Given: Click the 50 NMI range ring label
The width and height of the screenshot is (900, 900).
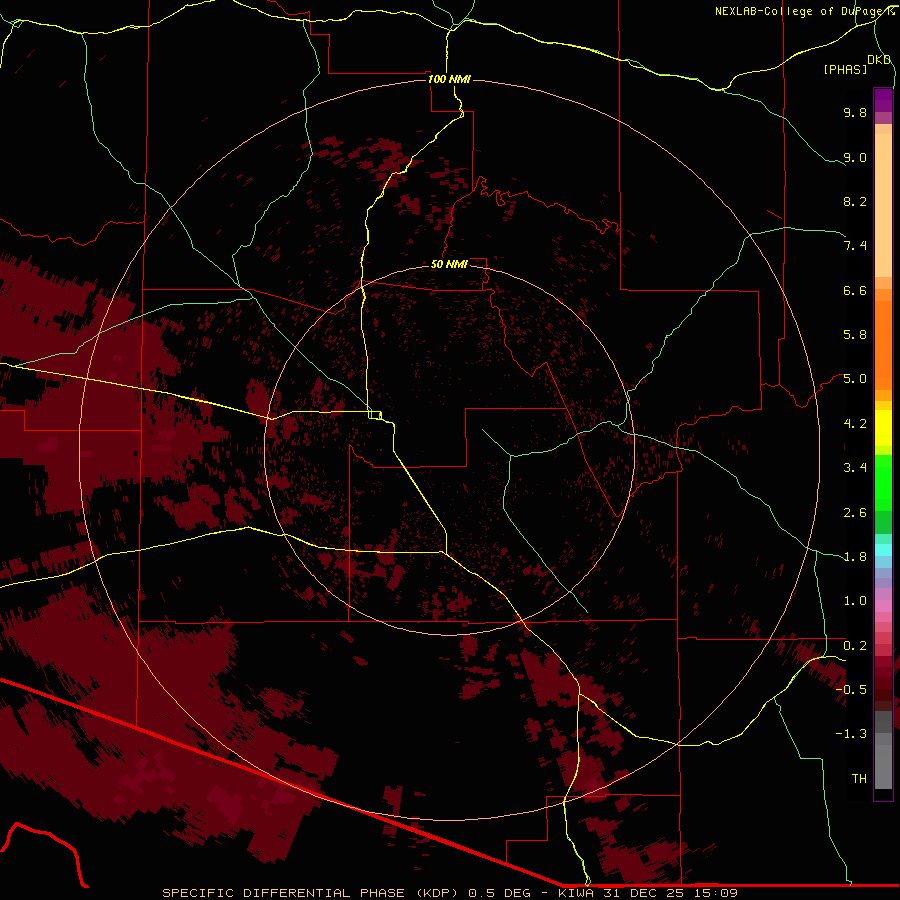Looking at the screenshot, I should [x=449, y=264].
